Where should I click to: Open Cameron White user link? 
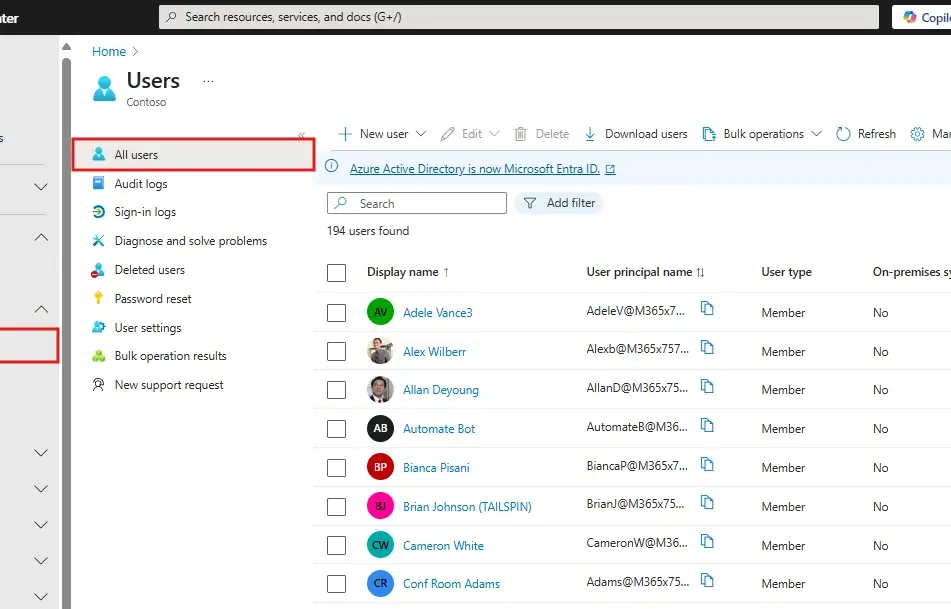point(443,545)
